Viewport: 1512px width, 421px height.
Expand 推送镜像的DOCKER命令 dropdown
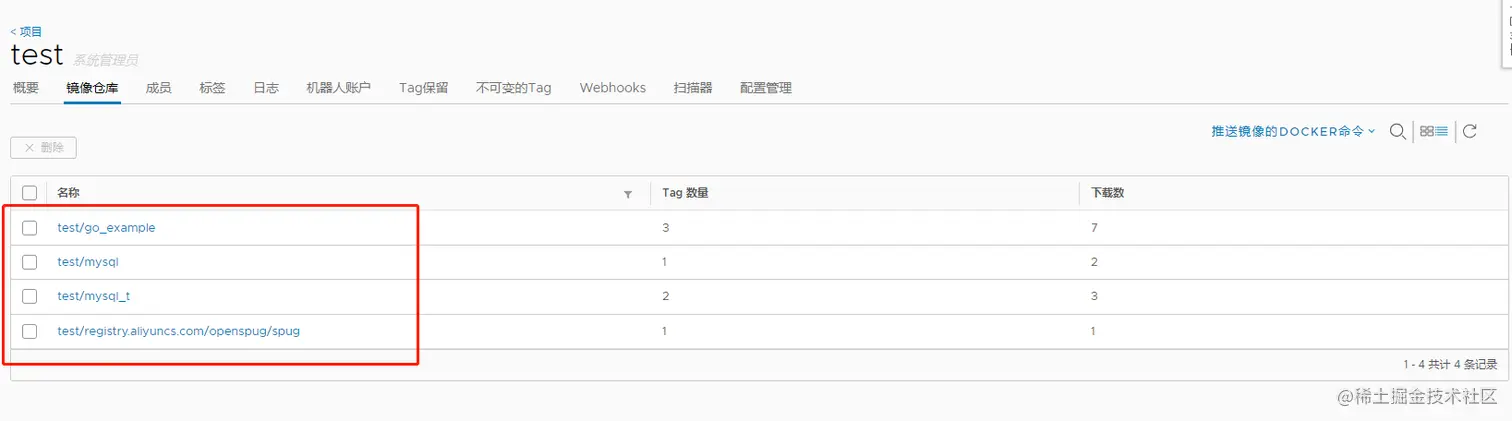[x=1293, y=131]
